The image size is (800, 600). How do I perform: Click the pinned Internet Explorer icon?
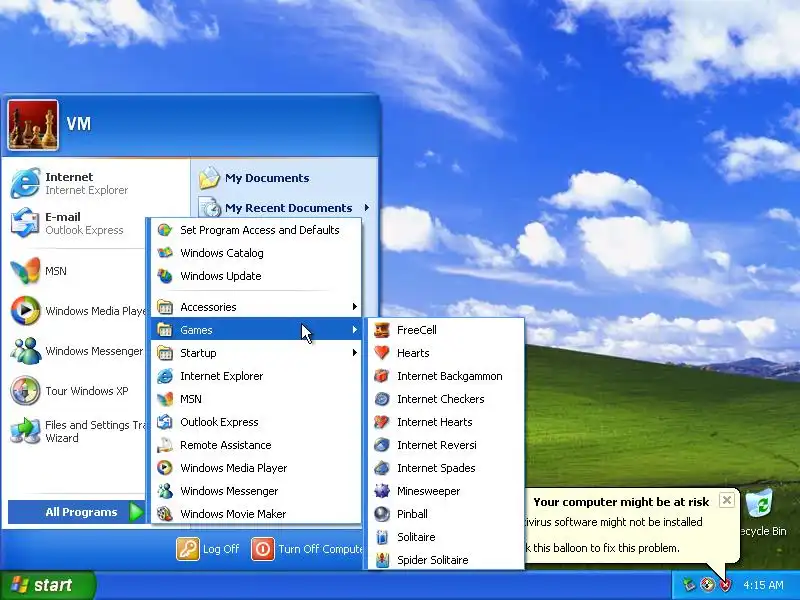(x=25, y=183)
